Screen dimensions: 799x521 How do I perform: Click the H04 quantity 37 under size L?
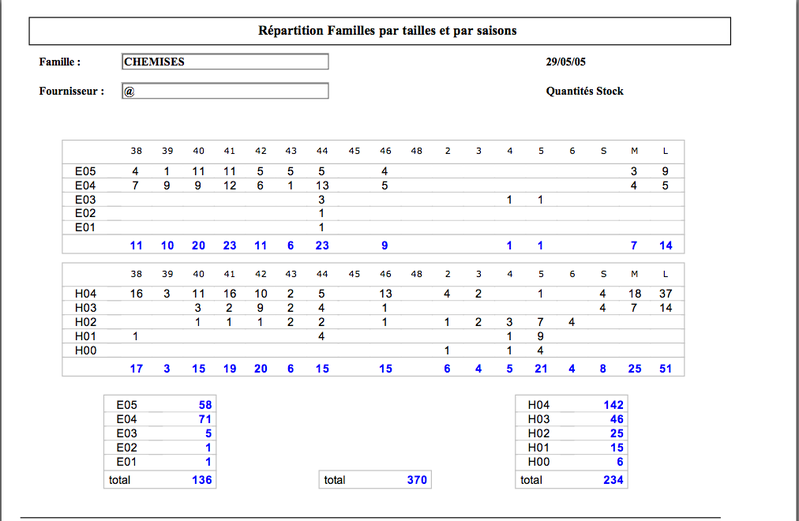pos(665,294)
